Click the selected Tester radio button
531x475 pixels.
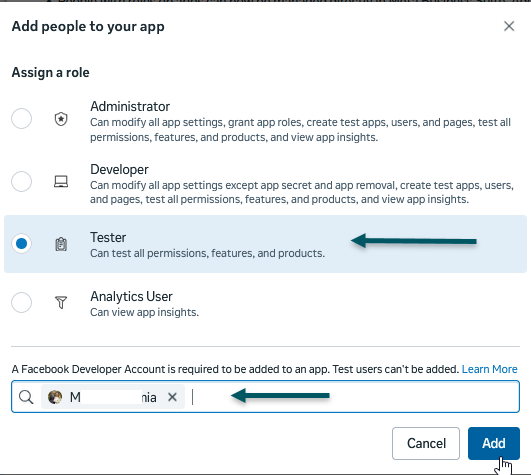[21, 243]
